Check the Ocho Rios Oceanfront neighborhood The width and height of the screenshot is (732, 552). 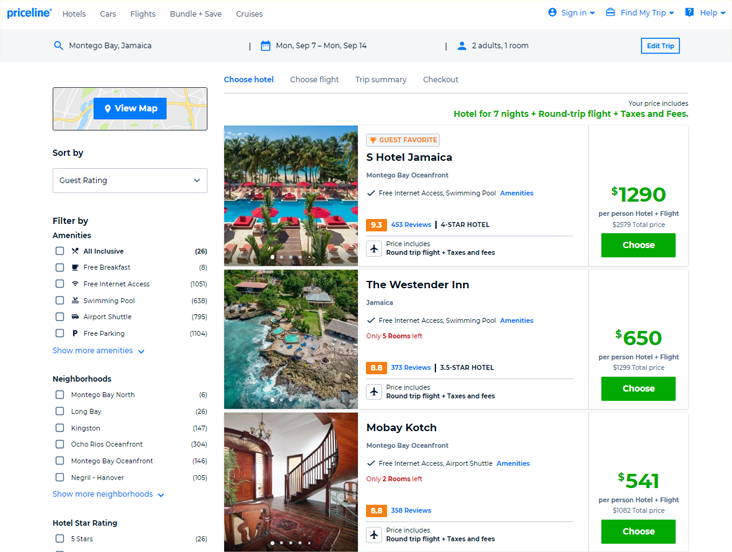[60, 444]
